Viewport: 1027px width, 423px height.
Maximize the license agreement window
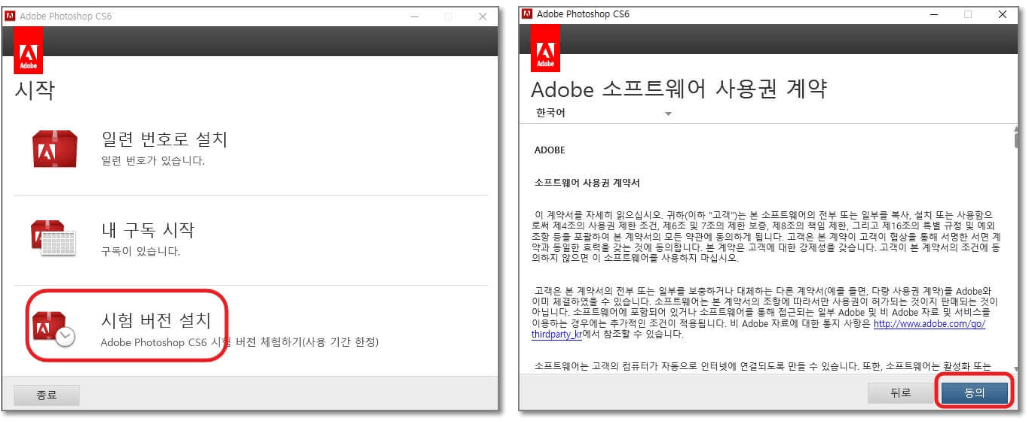pos(967,14)
